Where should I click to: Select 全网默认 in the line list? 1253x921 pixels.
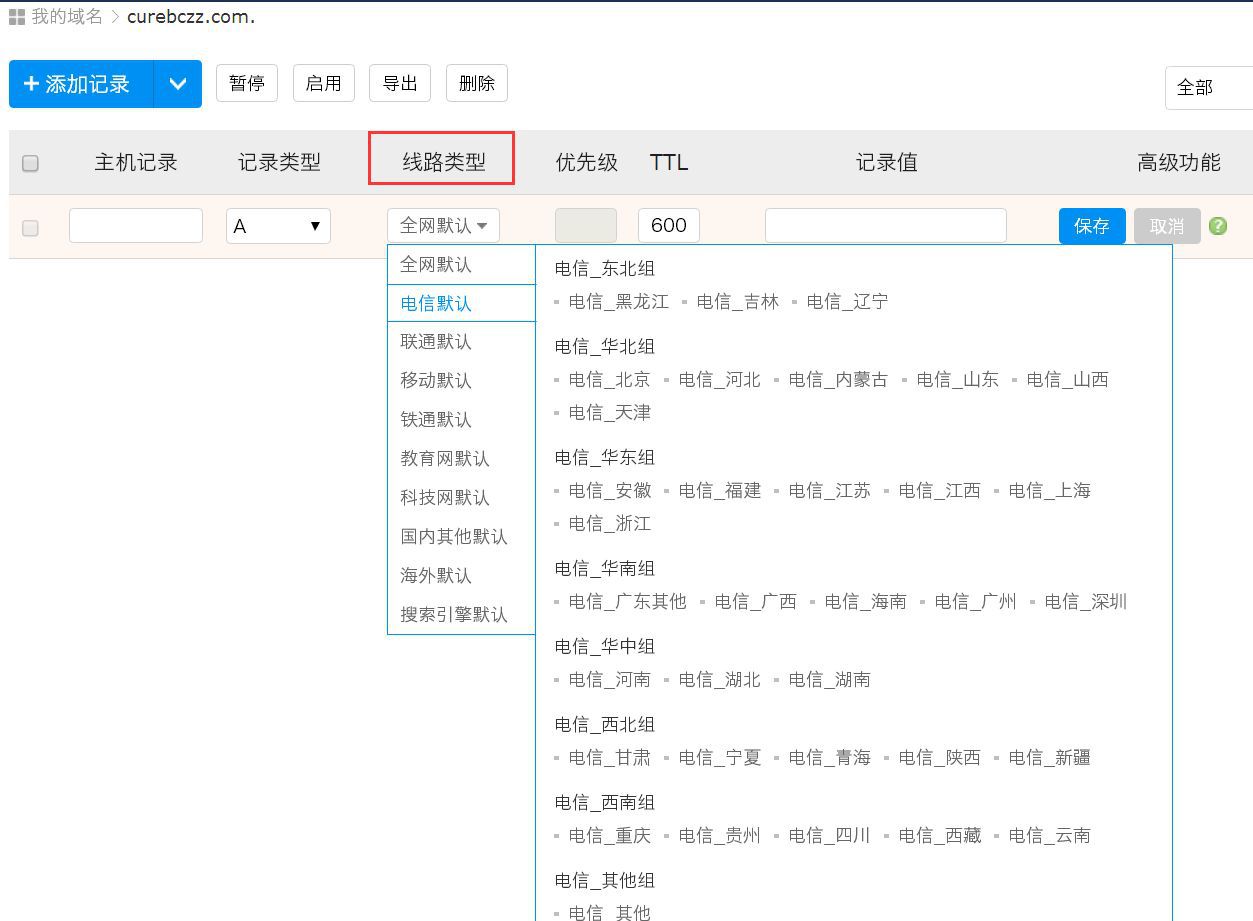point(461,265)
